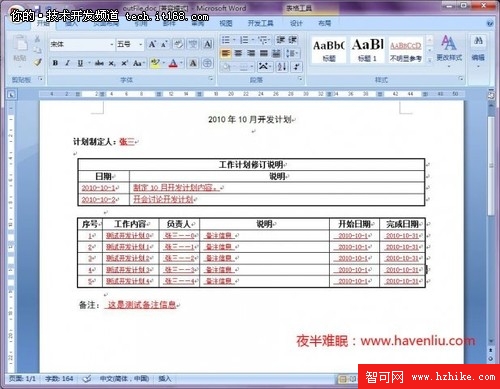Open the font color dropdown arrow
The width and height of the screenshot is (500, 389).
181,63
